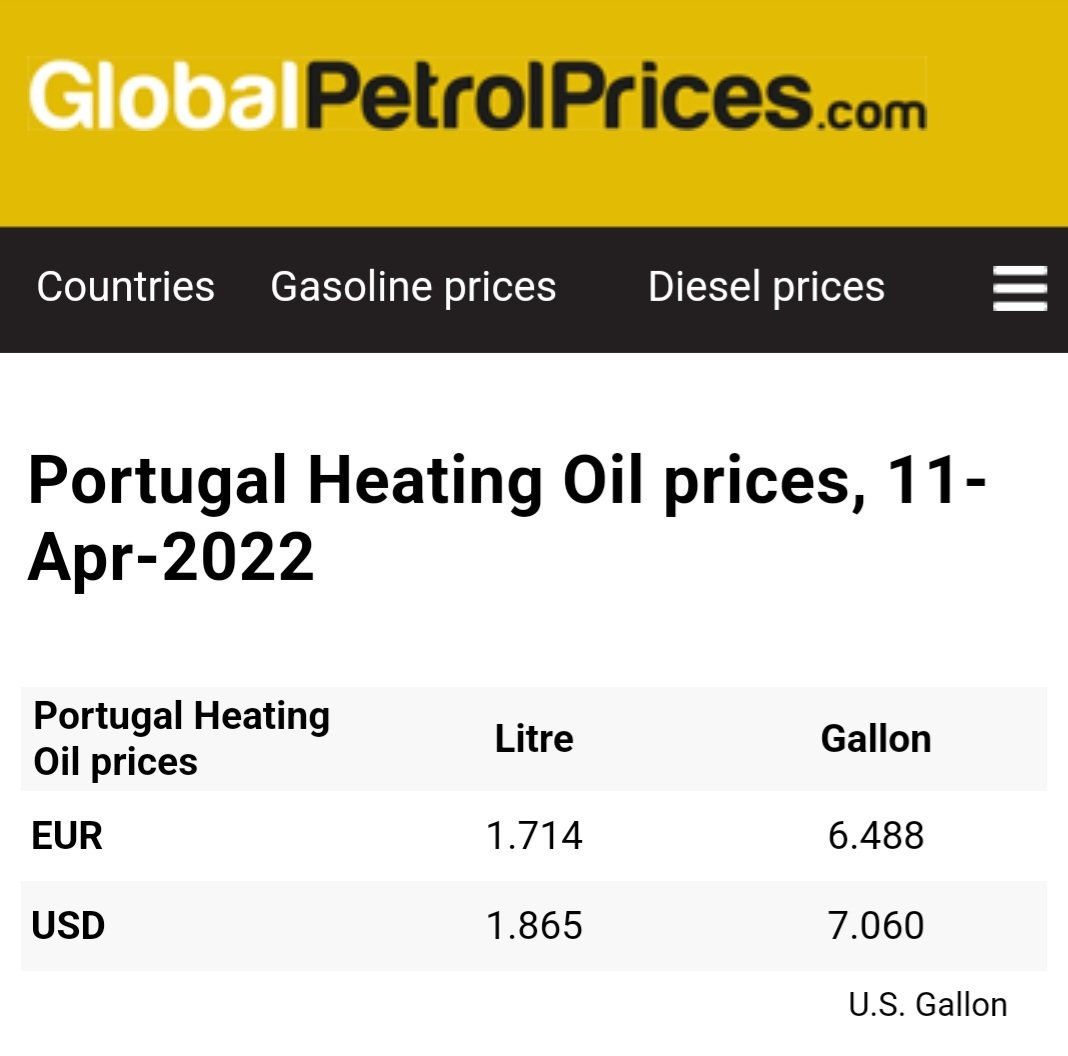Open the hamburger menu icon

[x=1019, y=288]
